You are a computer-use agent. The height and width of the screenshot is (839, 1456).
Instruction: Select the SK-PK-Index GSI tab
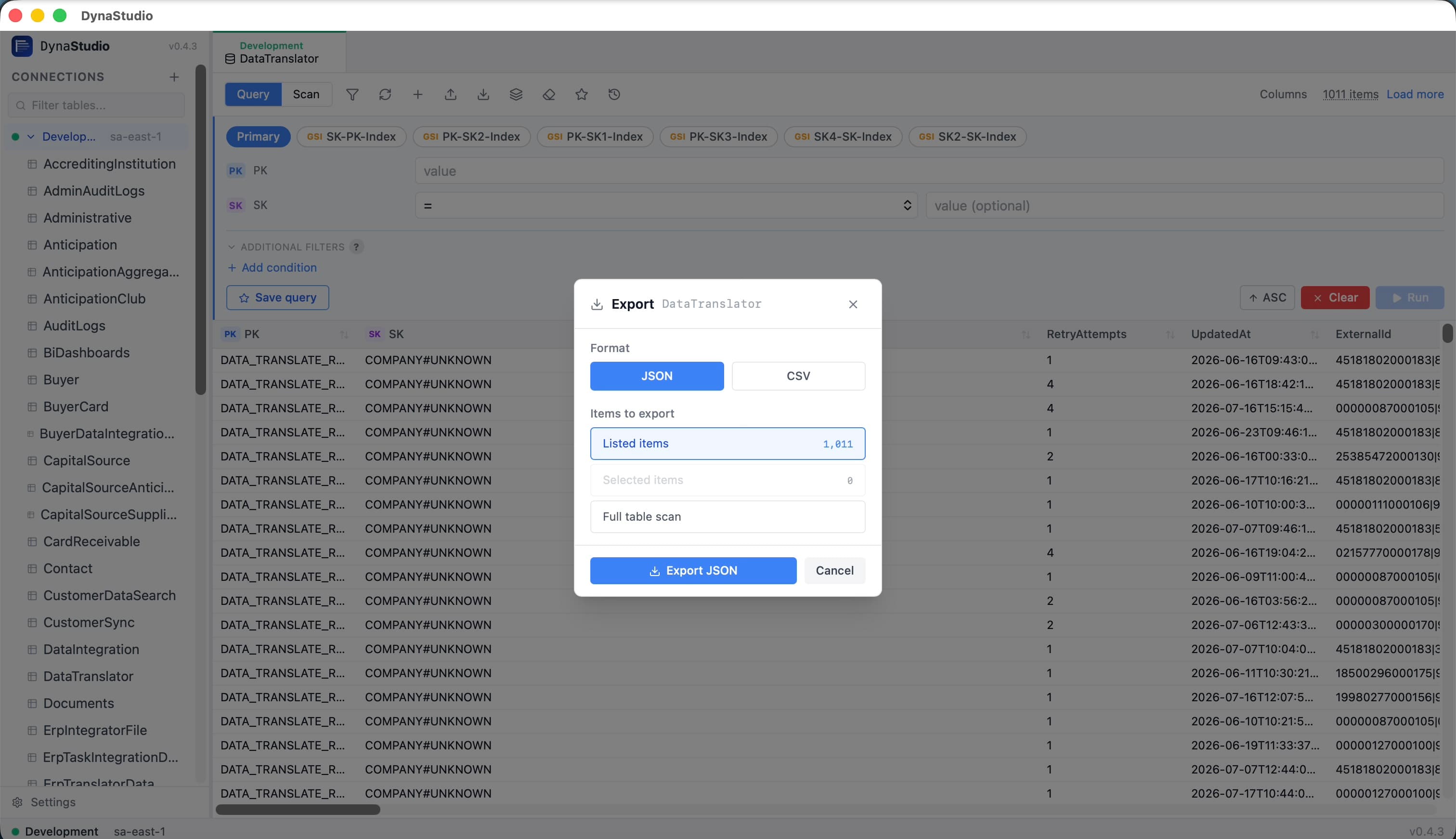[351, 137]
